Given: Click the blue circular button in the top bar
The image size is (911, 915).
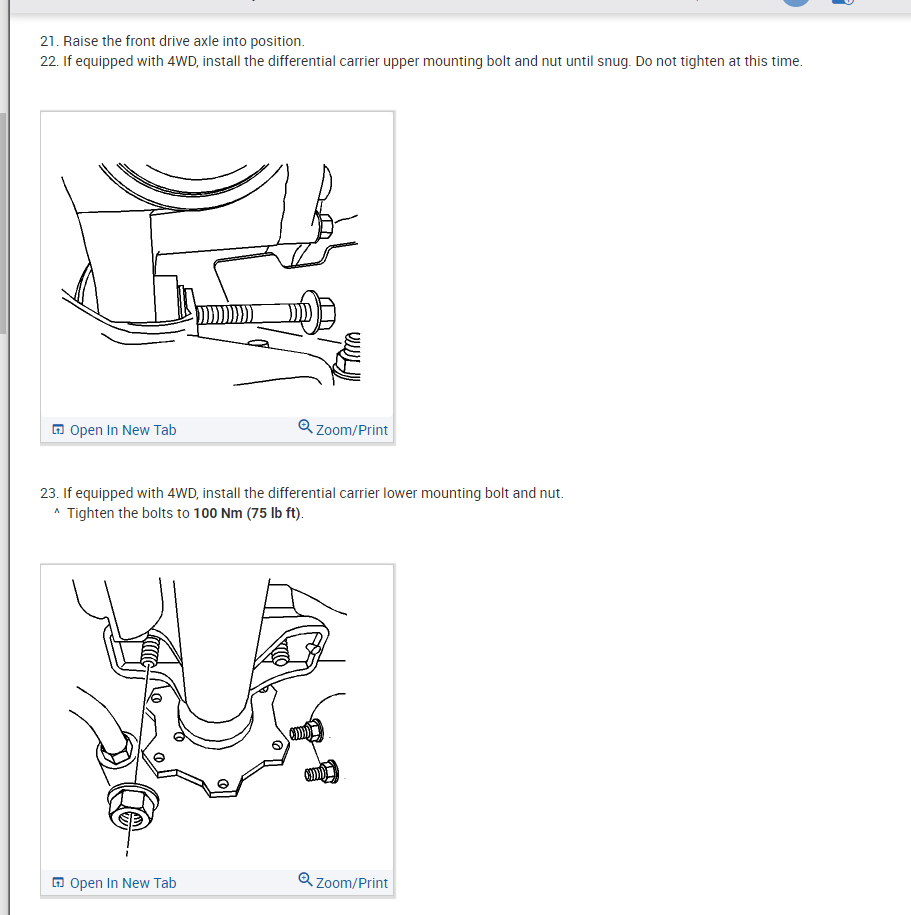Looking at the screenshot, I should coord(796,2).
